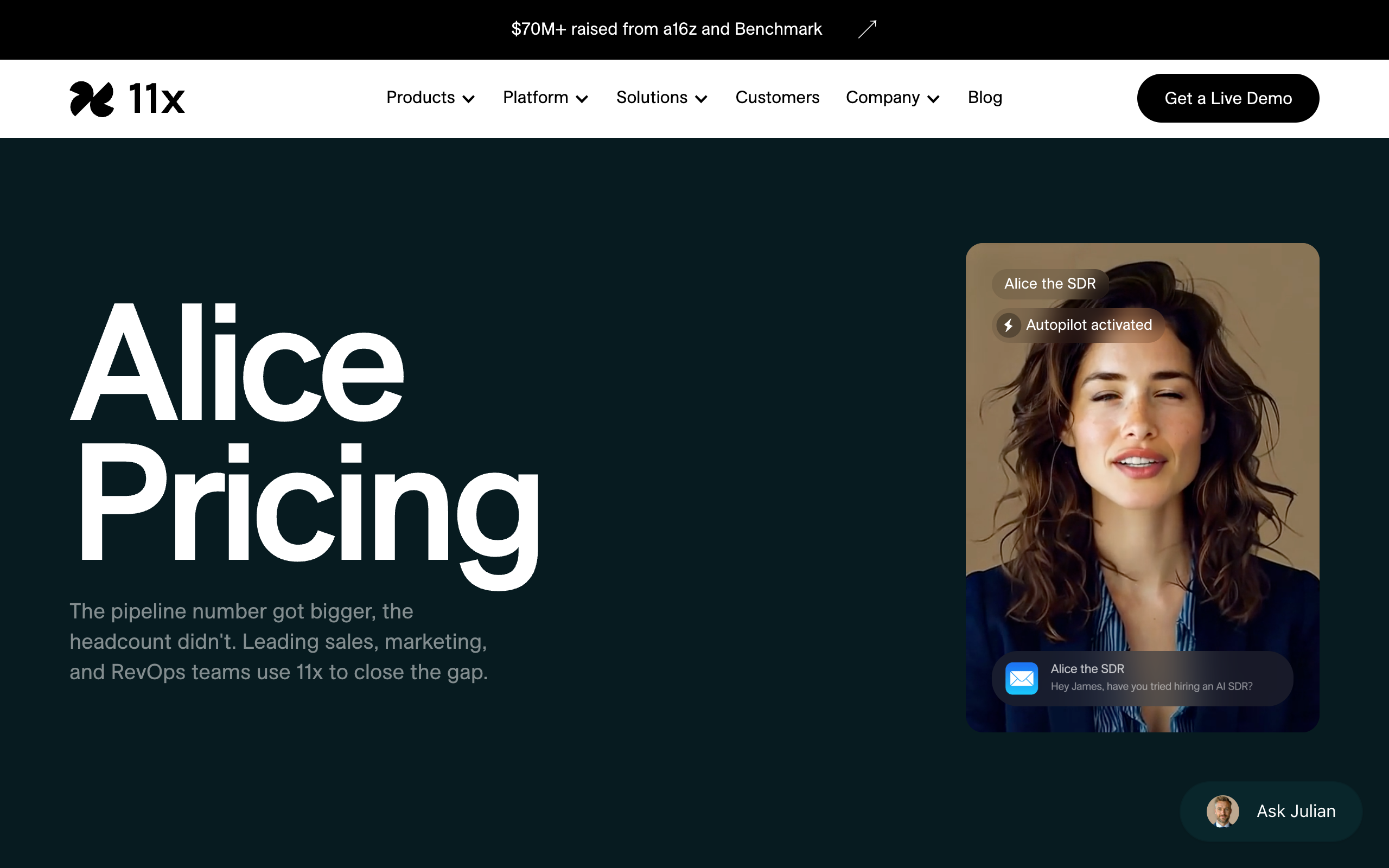This screenshot has height=868, width=1389.
Task: Open the Products menu label
Action: (x=420, y=98)
